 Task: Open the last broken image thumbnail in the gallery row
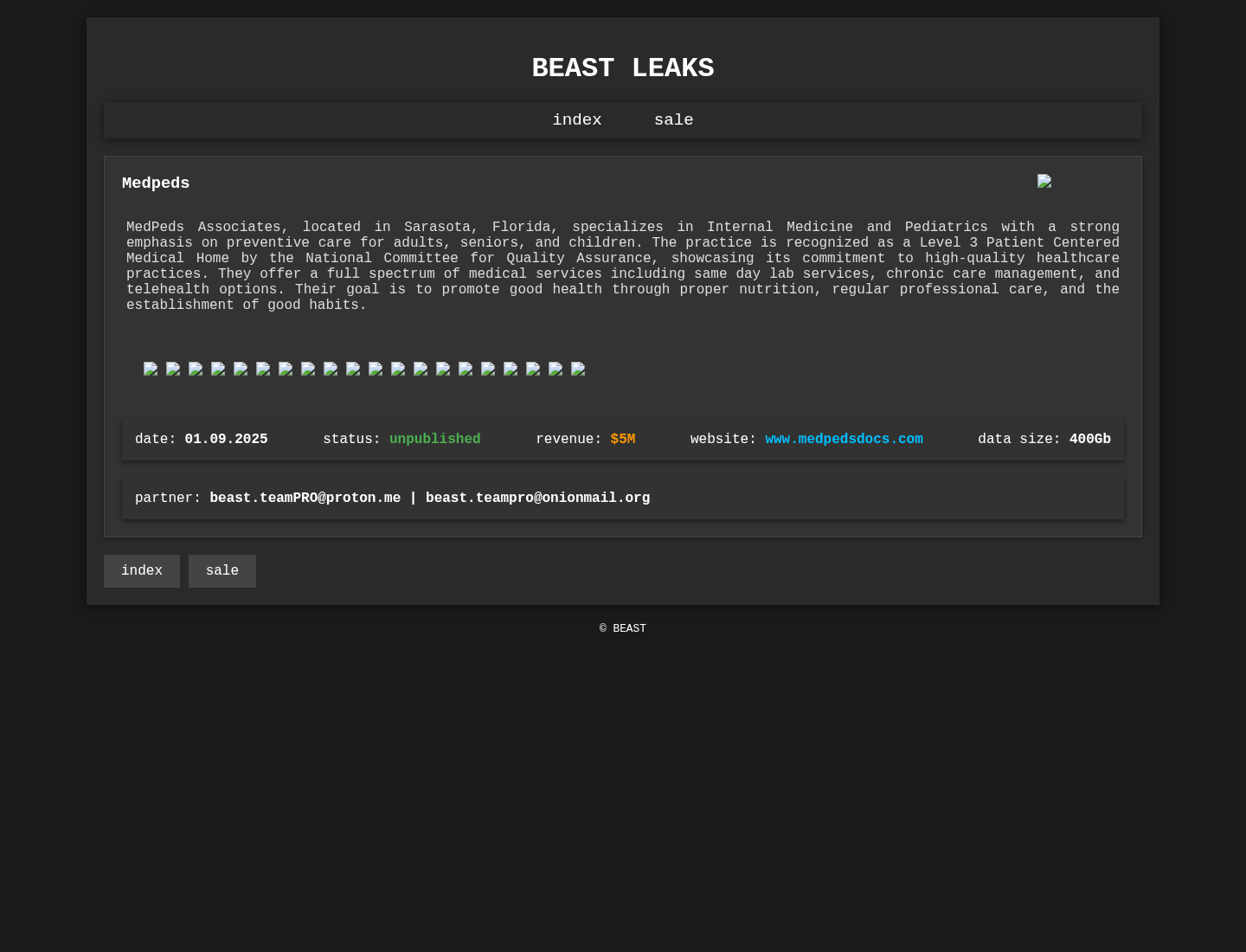tap(578, 369)
